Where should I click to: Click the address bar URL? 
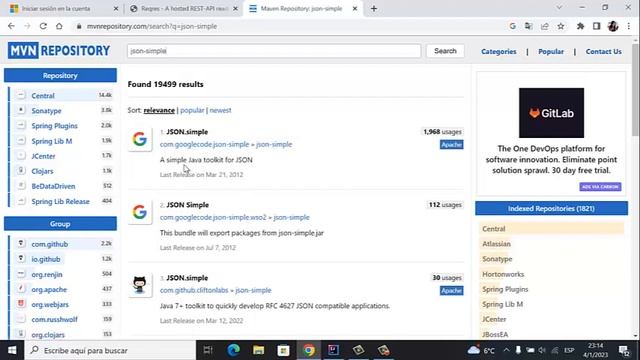pos(152,26)
